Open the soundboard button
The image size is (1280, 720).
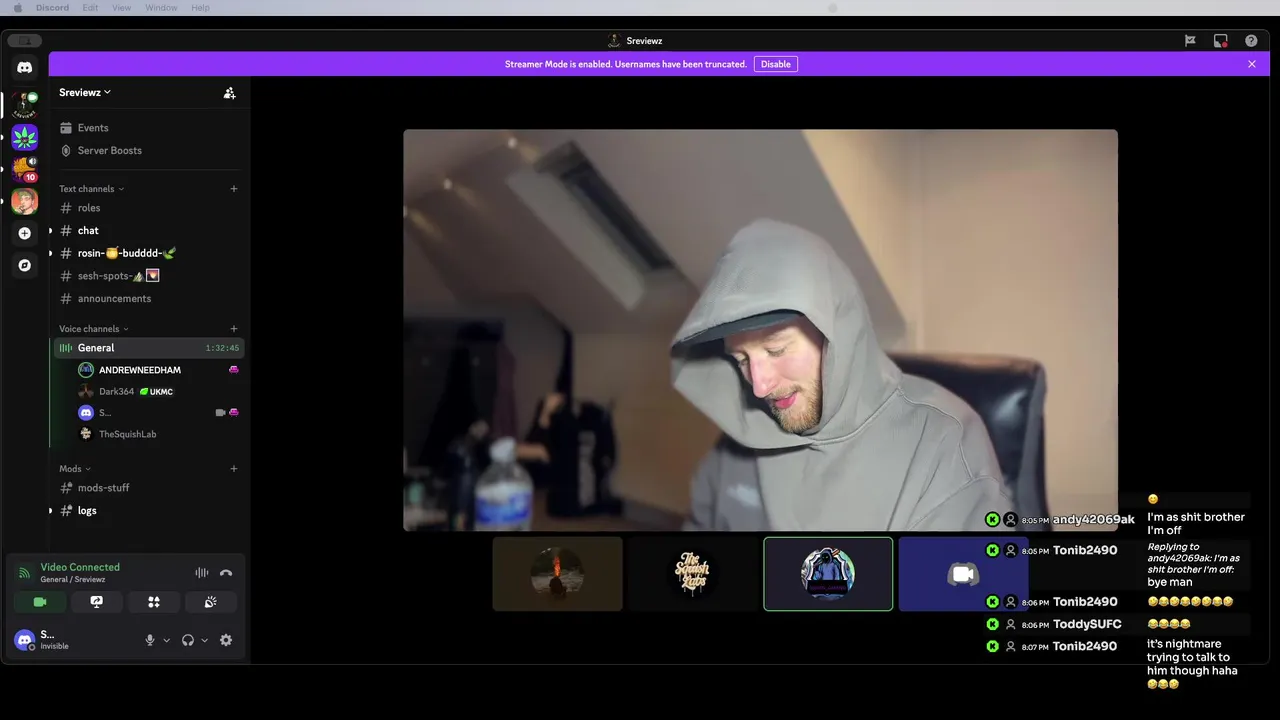tap(210, 602)
